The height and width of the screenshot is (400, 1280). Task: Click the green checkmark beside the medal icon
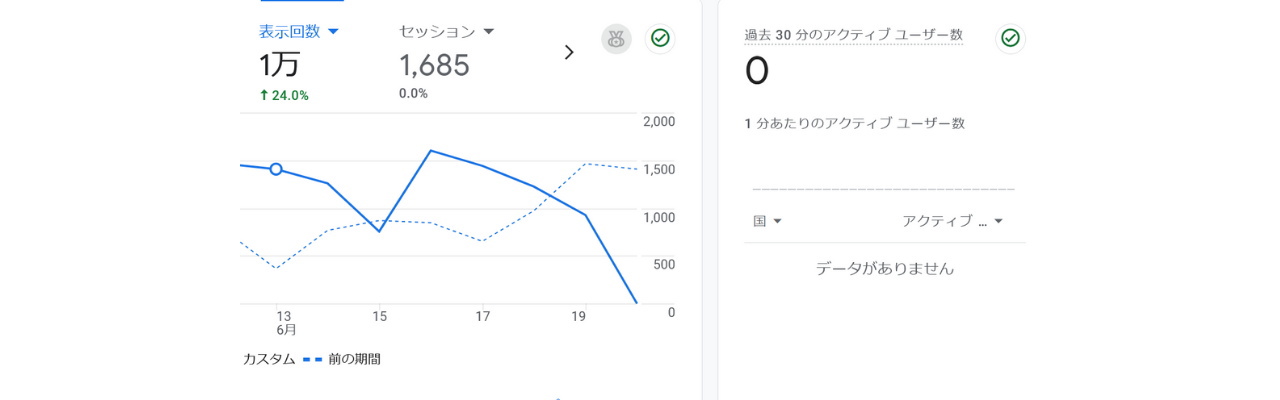coord(660,38)
